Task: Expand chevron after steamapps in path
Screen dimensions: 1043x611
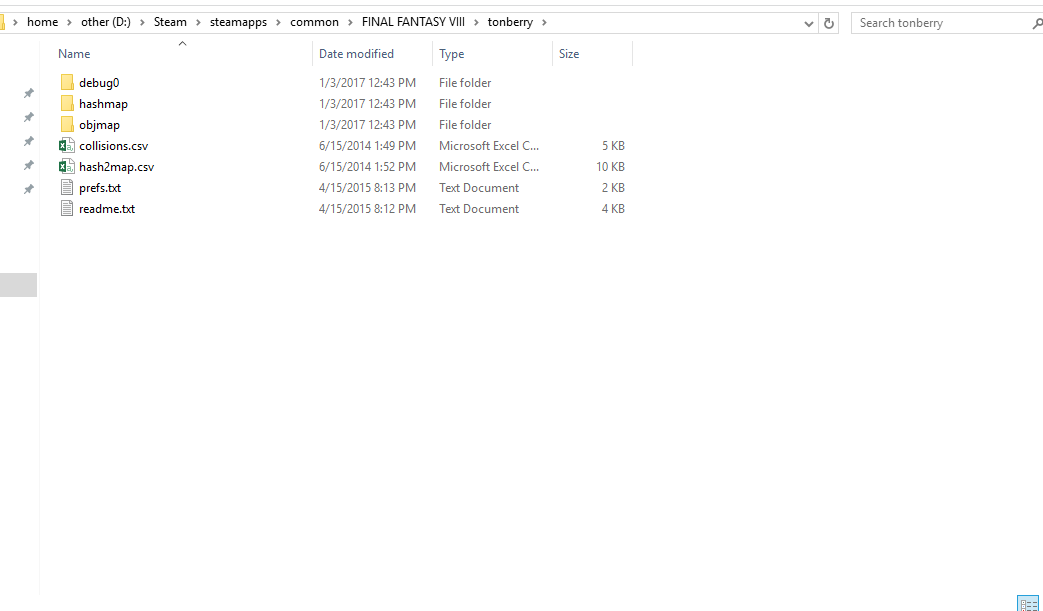Action: coord(278,23)
